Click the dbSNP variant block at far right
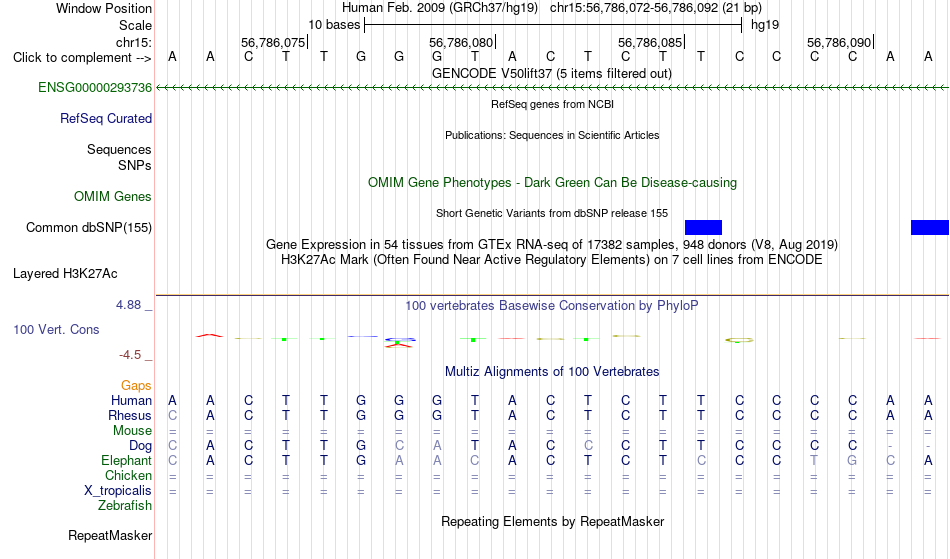Image resolution: width=950 pixels, height=559 pixels. click(930, 227)
